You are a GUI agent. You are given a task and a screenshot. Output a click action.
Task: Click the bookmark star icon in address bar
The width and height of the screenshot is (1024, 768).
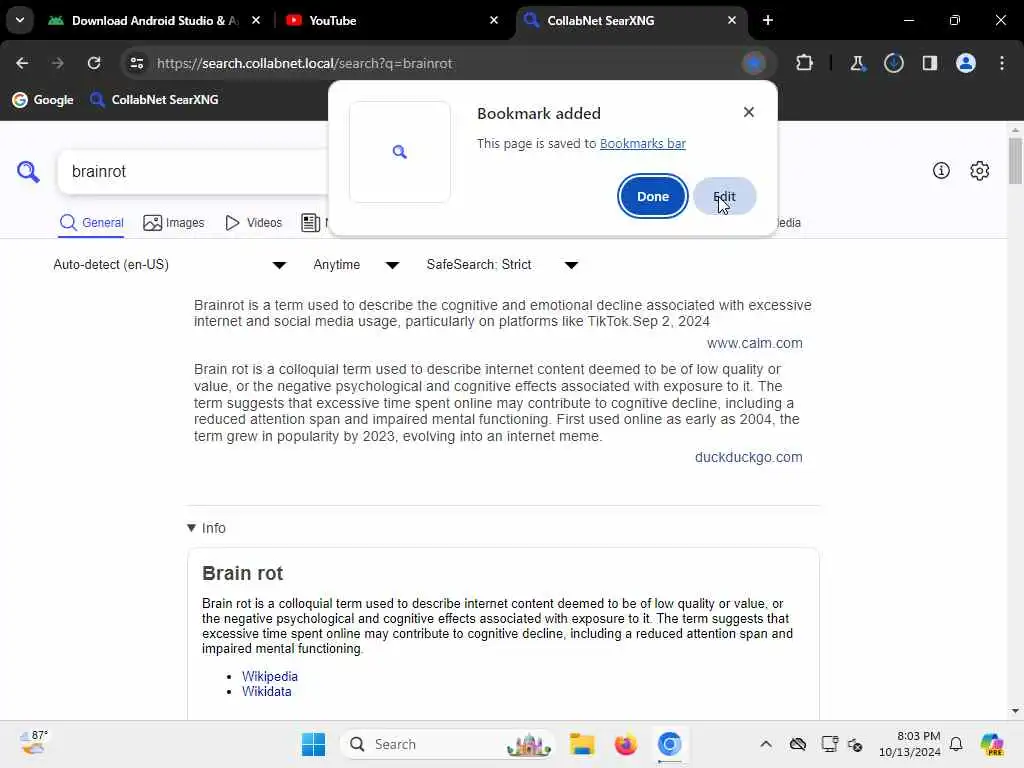(x=754, y=63)
